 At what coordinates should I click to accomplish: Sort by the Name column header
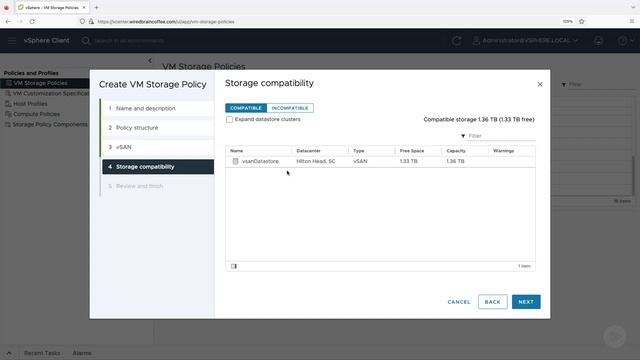pos(236,151)
